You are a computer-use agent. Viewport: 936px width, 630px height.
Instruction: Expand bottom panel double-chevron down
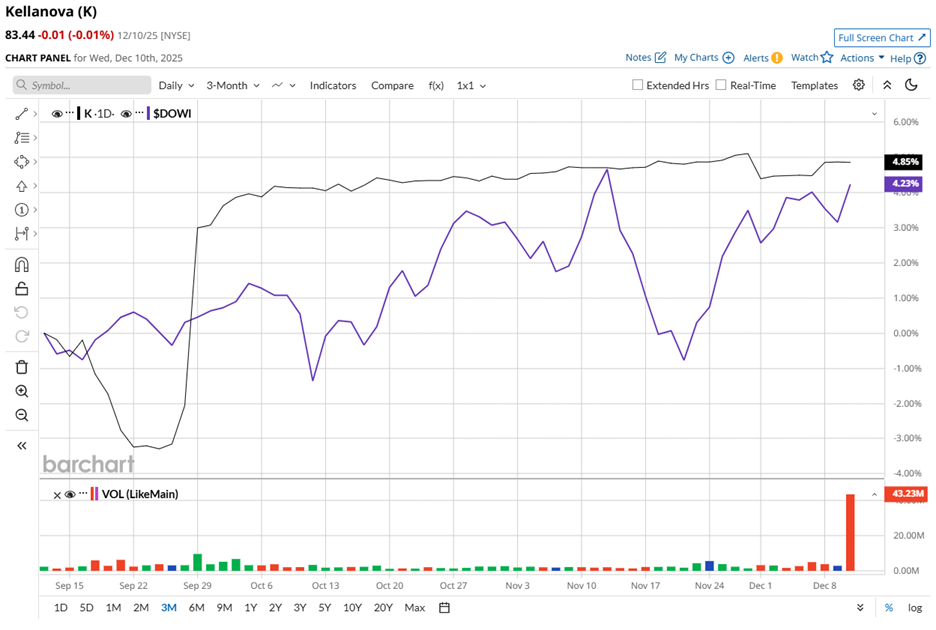860,607
